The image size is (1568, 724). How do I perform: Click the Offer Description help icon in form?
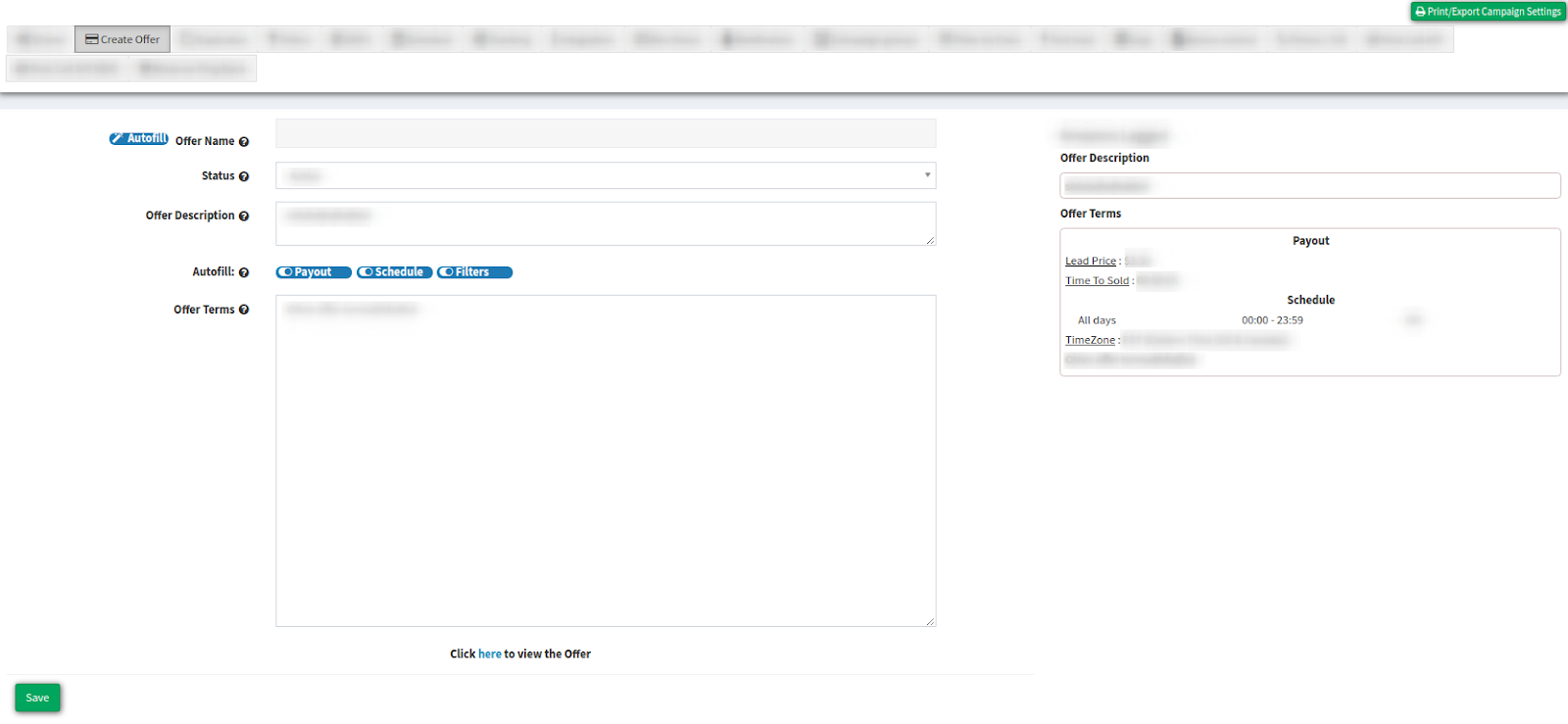(x=244, y=217)
